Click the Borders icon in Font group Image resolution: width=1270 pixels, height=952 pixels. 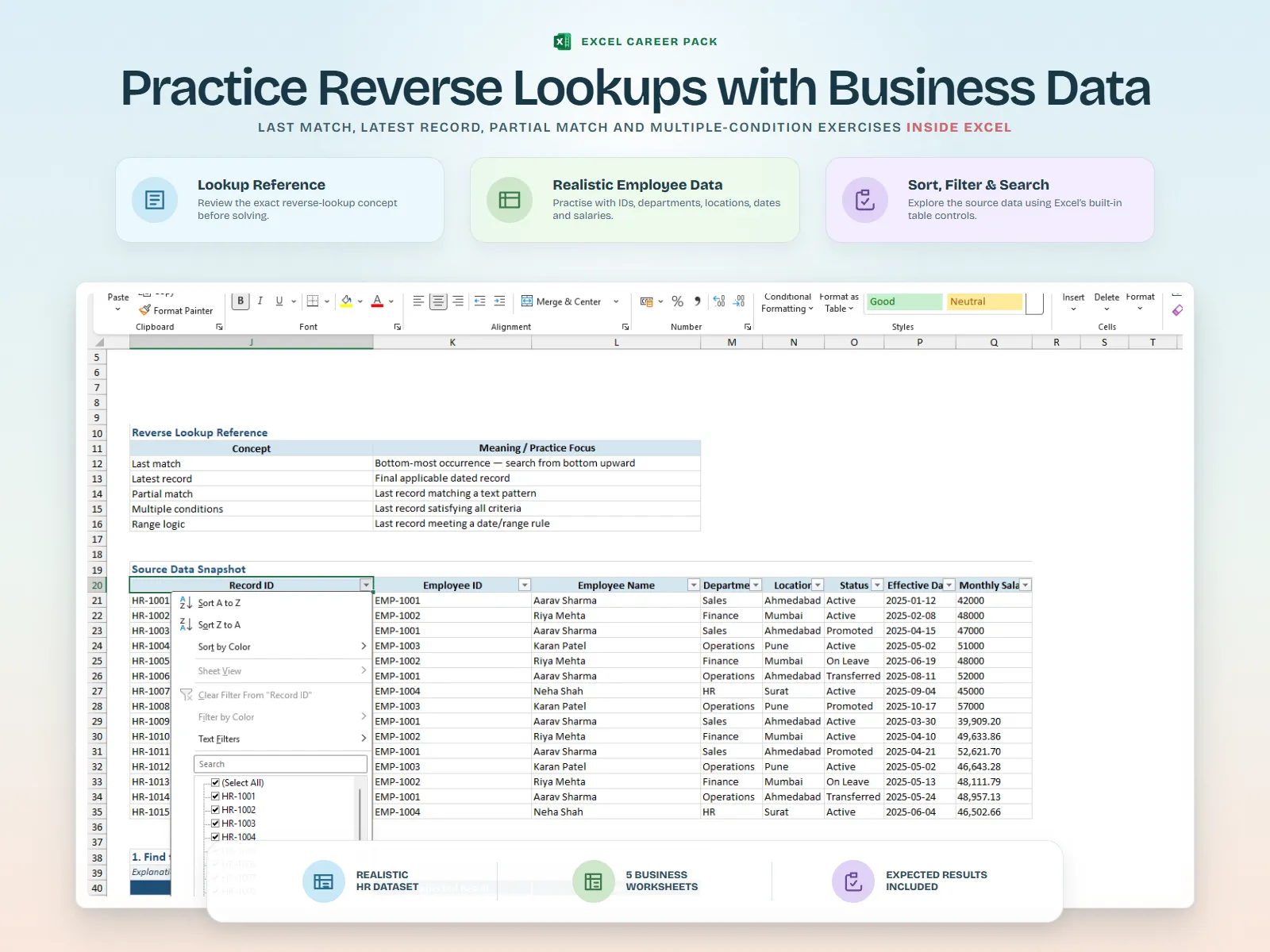tap(313, 301)
